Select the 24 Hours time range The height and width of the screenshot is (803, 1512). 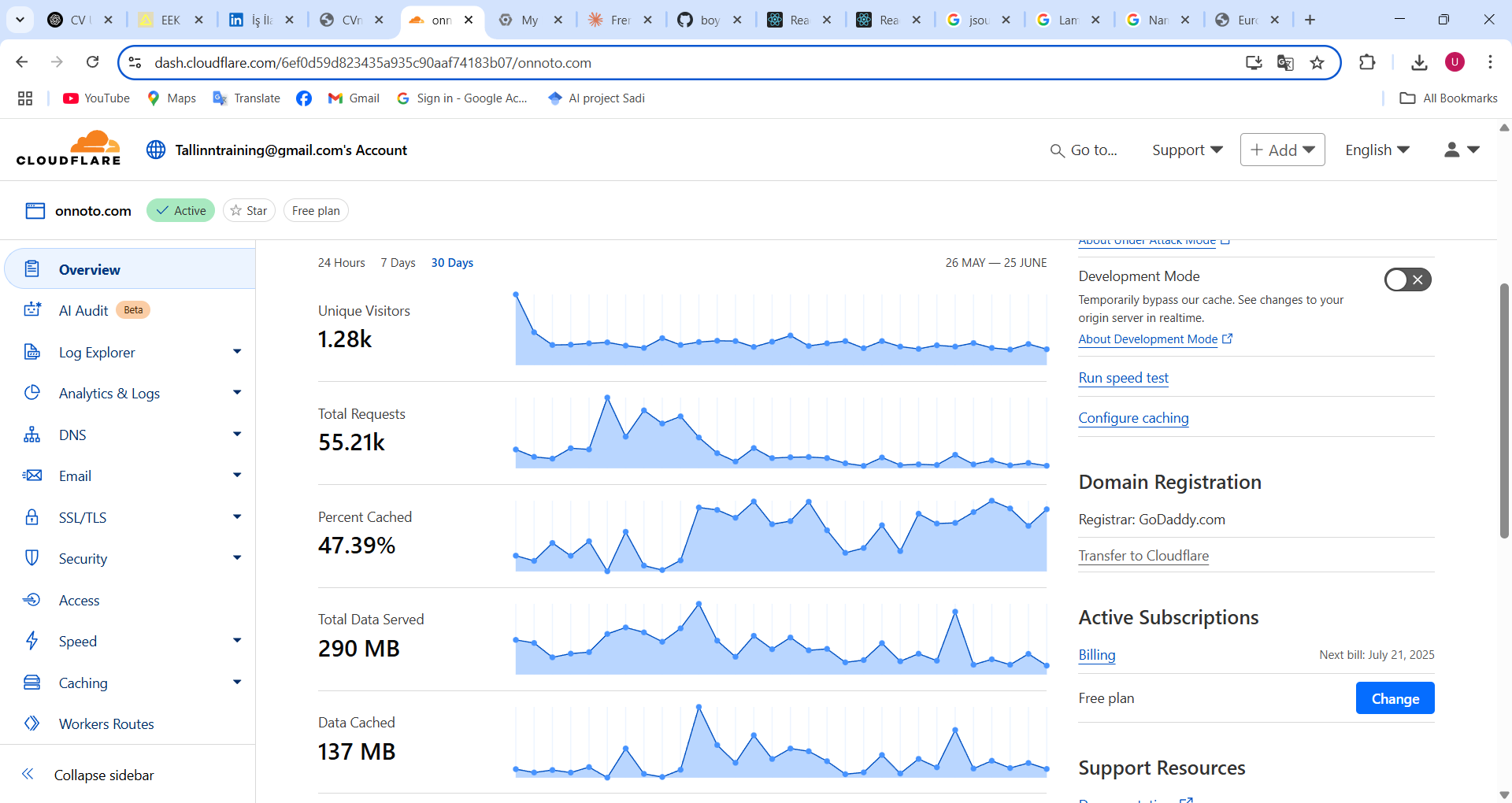341,263
